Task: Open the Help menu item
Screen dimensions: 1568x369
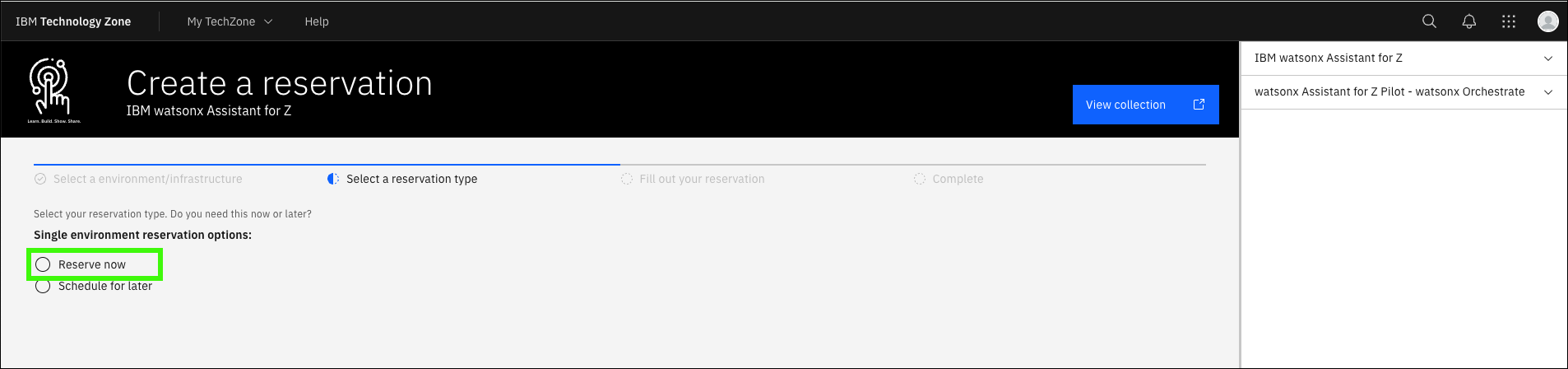Action: tap(317, 21)
